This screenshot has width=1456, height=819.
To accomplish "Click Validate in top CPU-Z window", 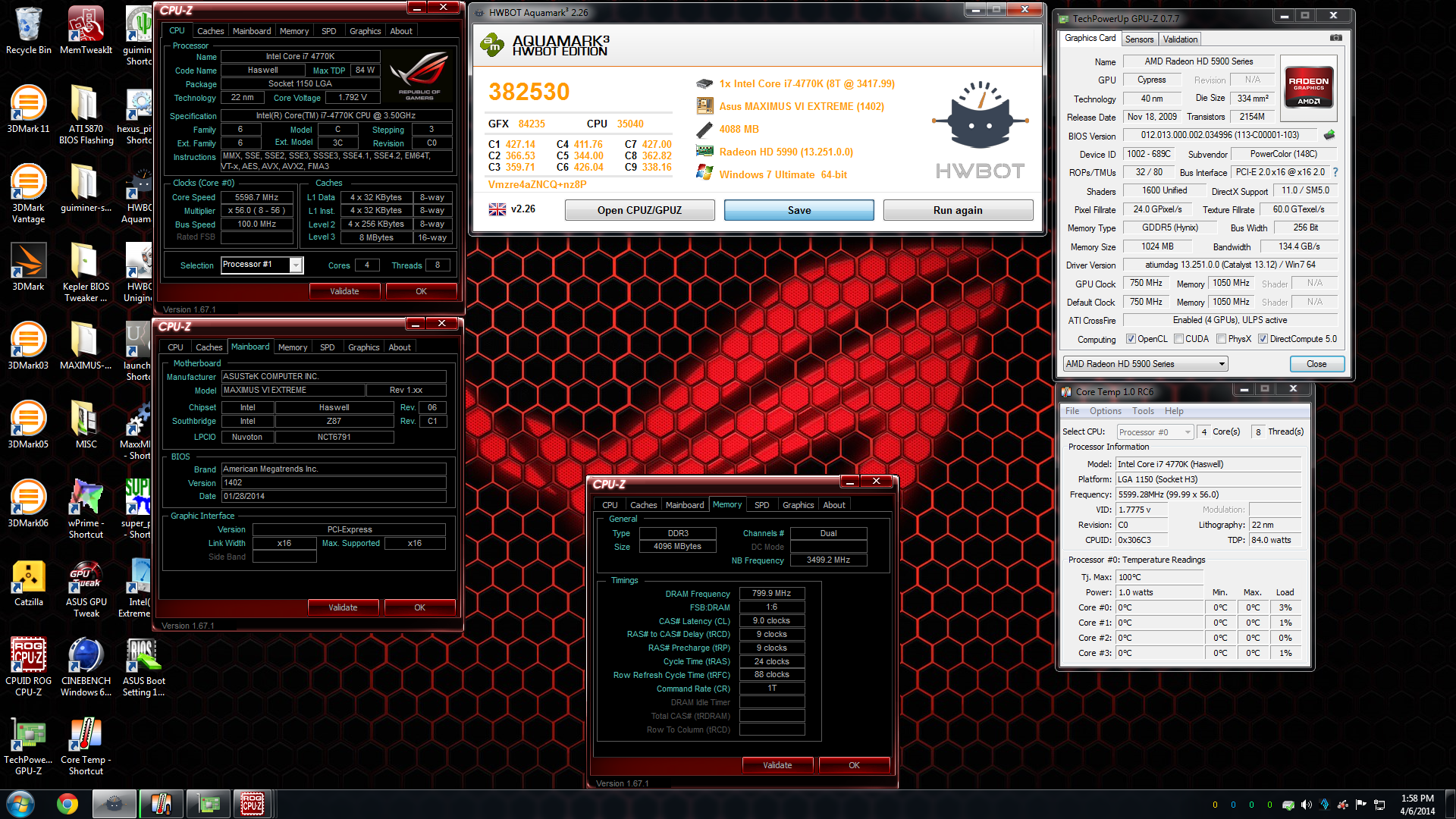I will (x=344, y=291).
